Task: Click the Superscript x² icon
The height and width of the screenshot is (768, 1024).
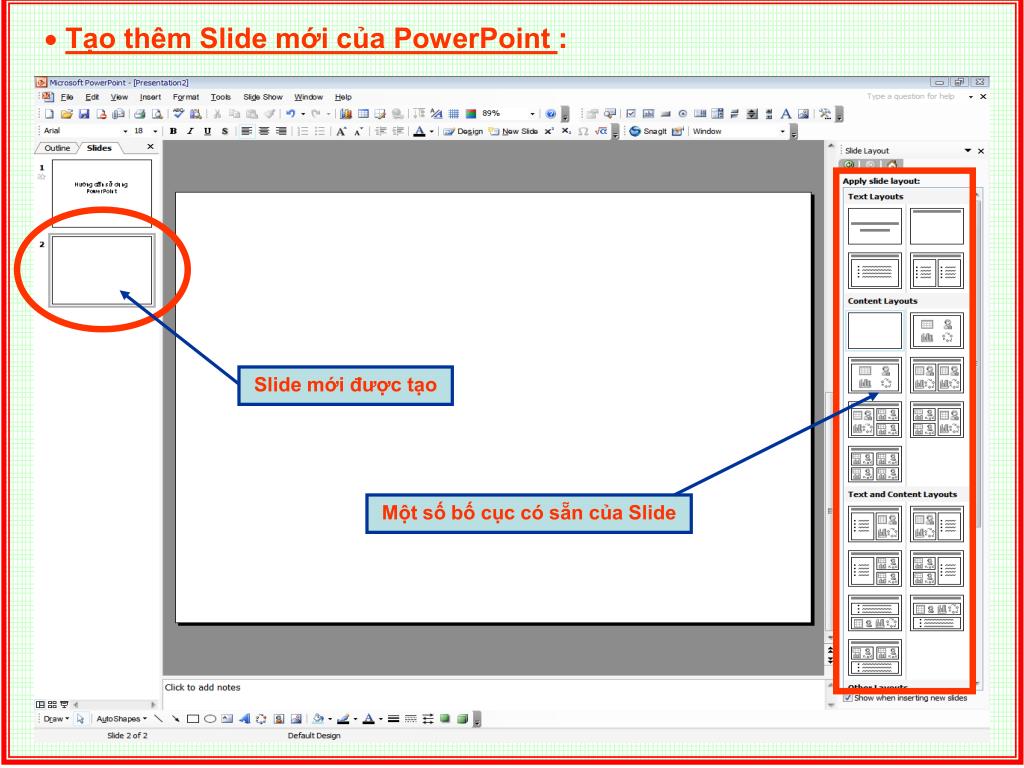Action: click(549, 131)
